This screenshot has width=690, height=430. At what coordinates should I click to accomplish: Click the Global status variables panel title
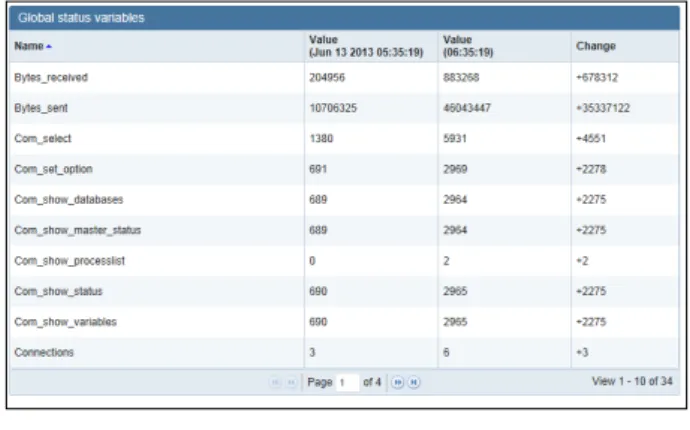[x=81, y=18]
